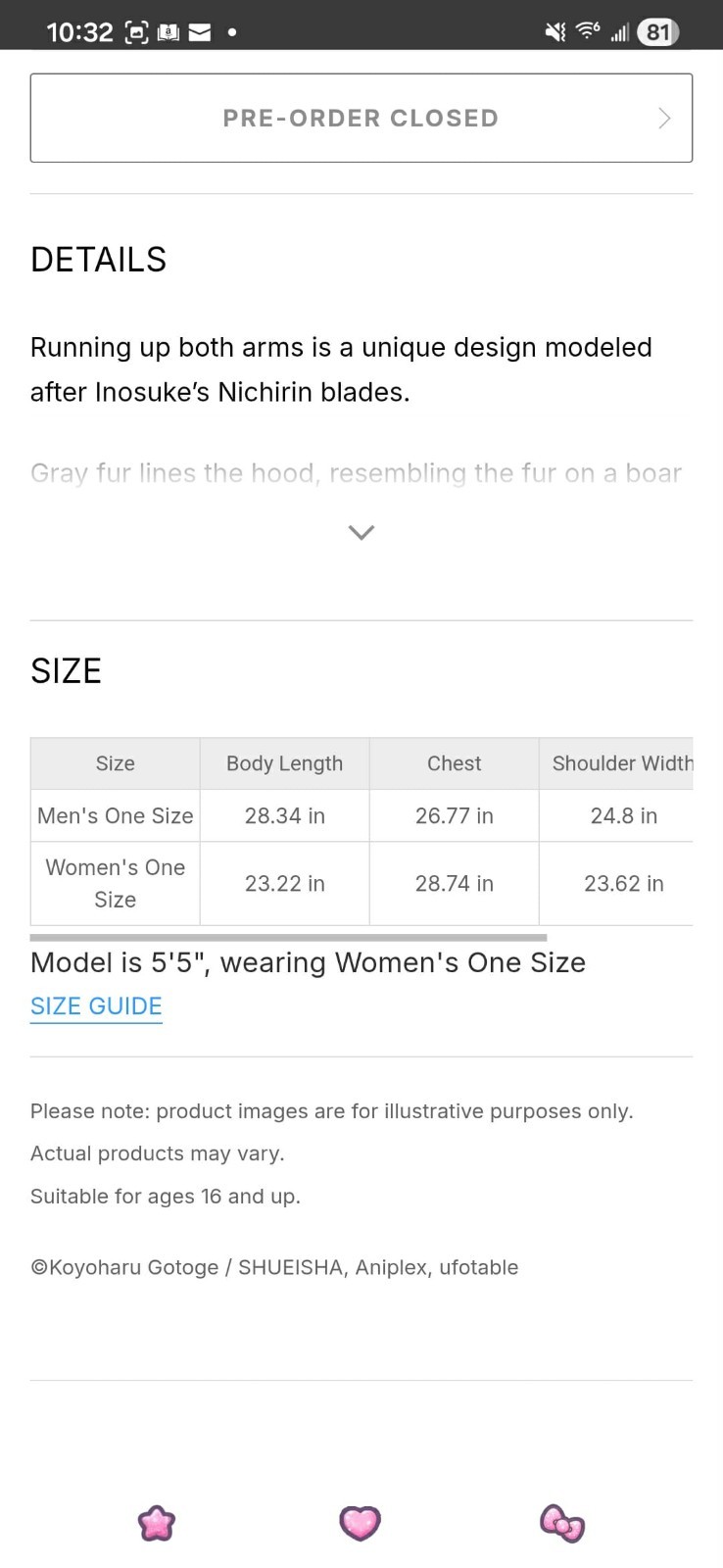The image size is (723, 1568).
Task: Tap the muted sound status icon
Action: pos(555,32)
